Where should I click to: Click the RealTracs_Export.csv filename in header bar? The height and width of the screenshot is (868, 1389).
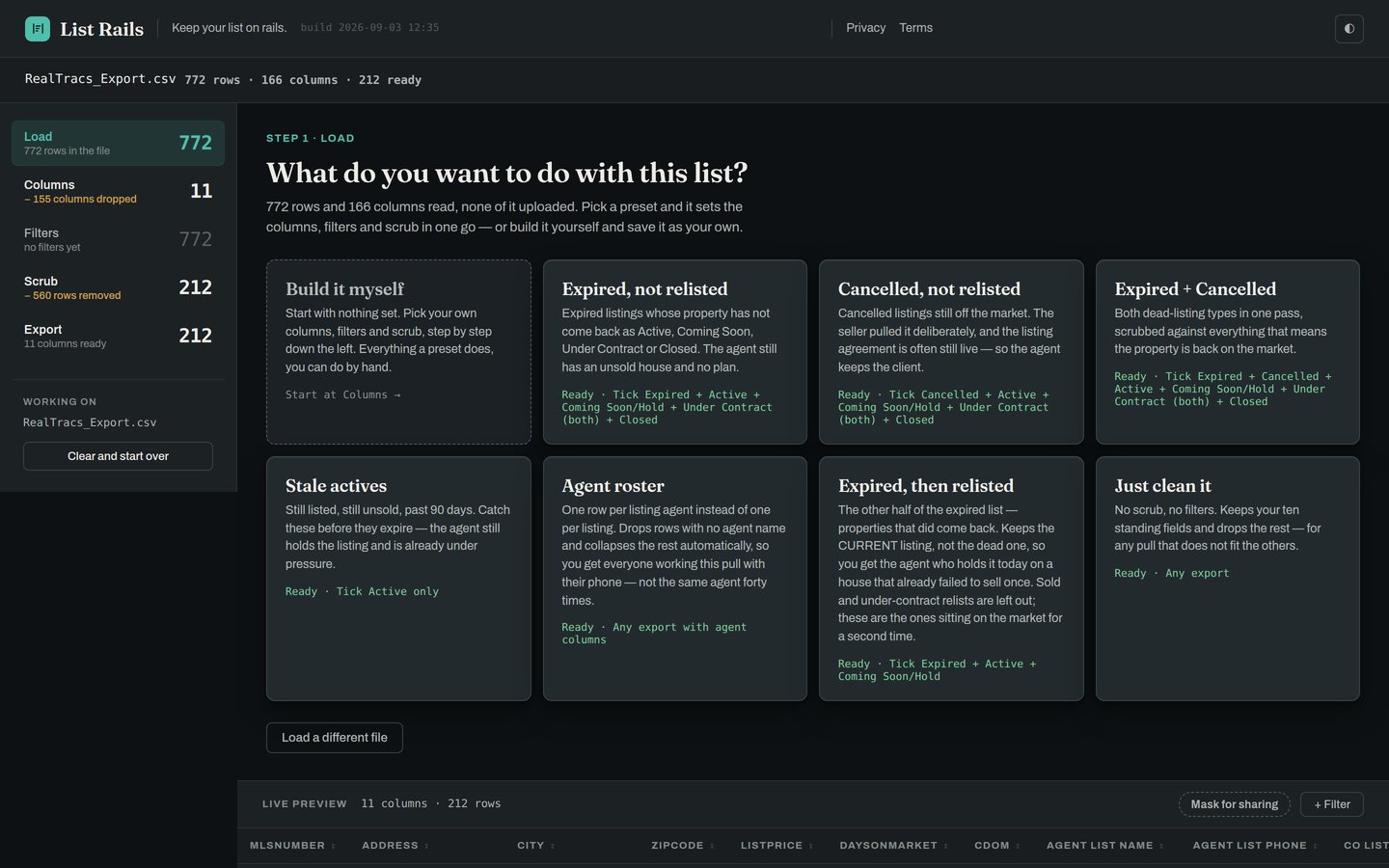point(100,79)
